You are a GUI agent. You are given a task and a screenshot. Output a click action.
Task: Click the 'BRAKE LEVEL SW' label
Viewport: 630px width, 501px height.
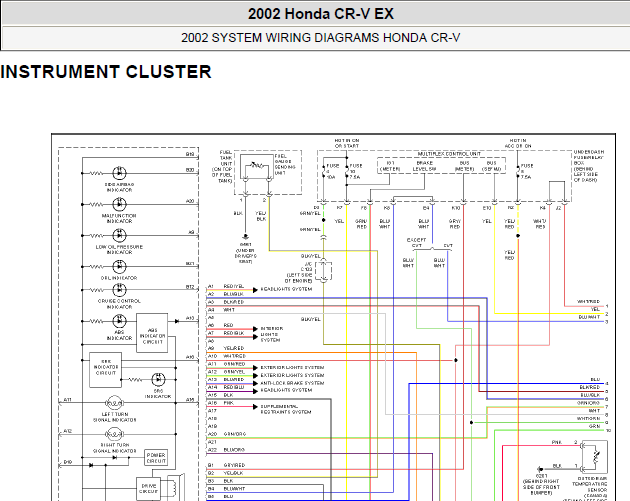(x=424, y=166)
